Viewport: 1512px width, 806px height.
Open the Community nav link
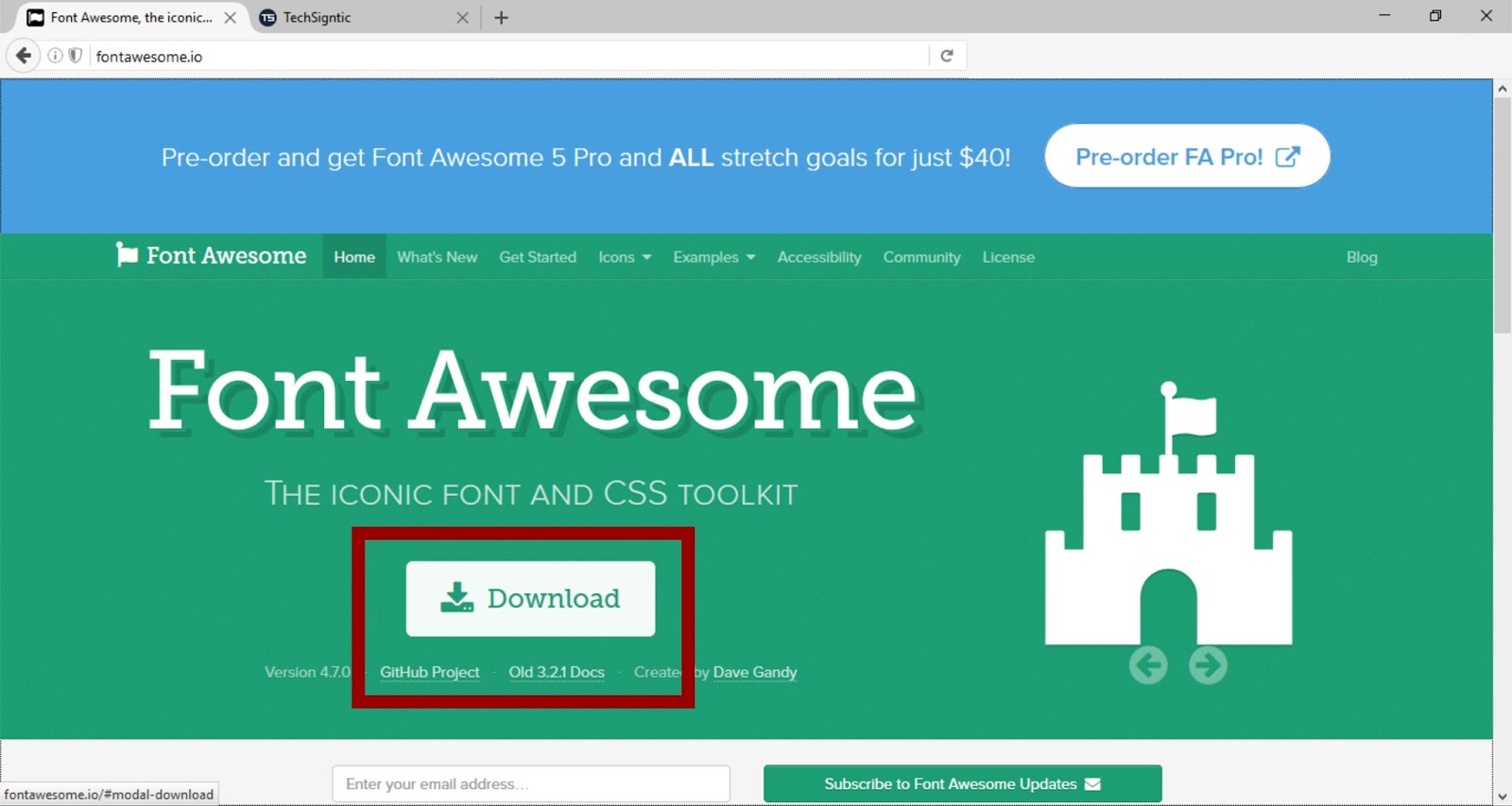pos(921,257)
